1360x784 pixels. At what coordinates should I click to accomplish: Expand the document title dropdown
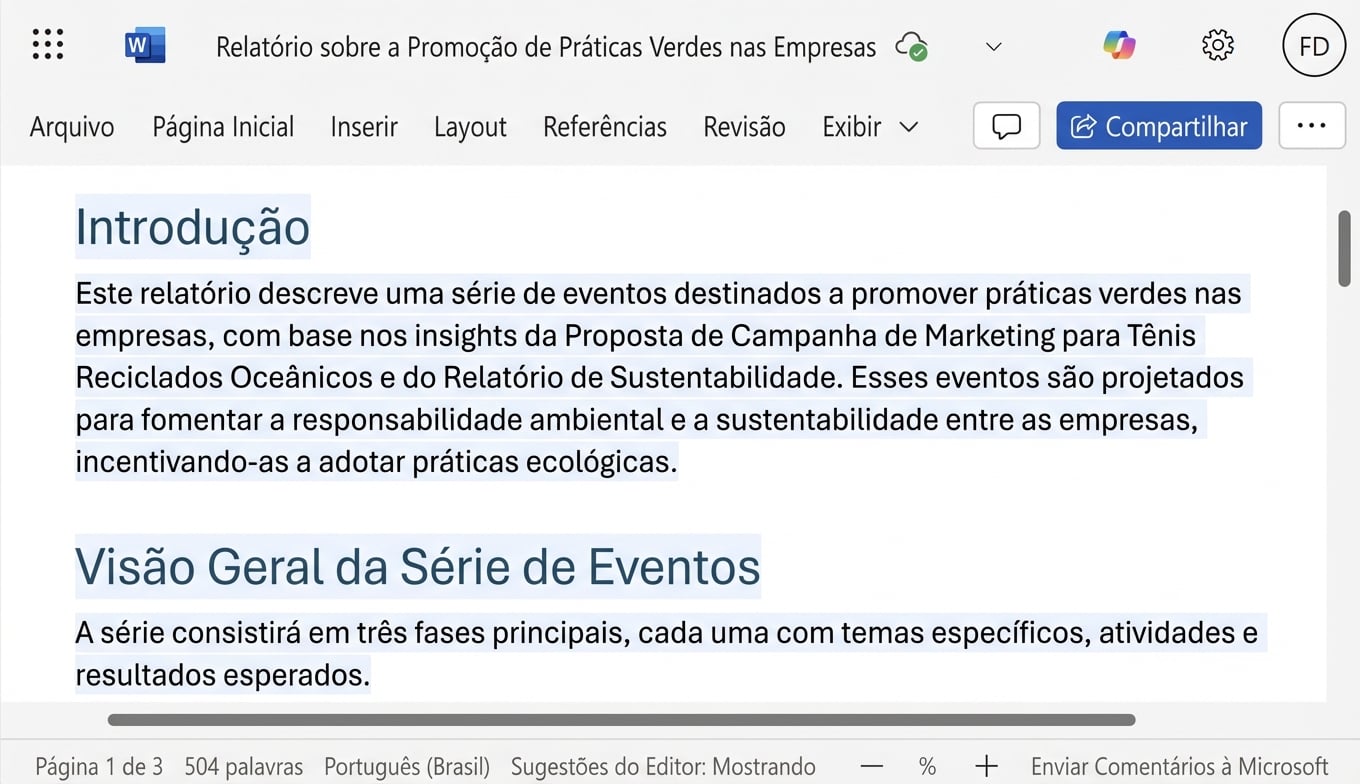992,46
